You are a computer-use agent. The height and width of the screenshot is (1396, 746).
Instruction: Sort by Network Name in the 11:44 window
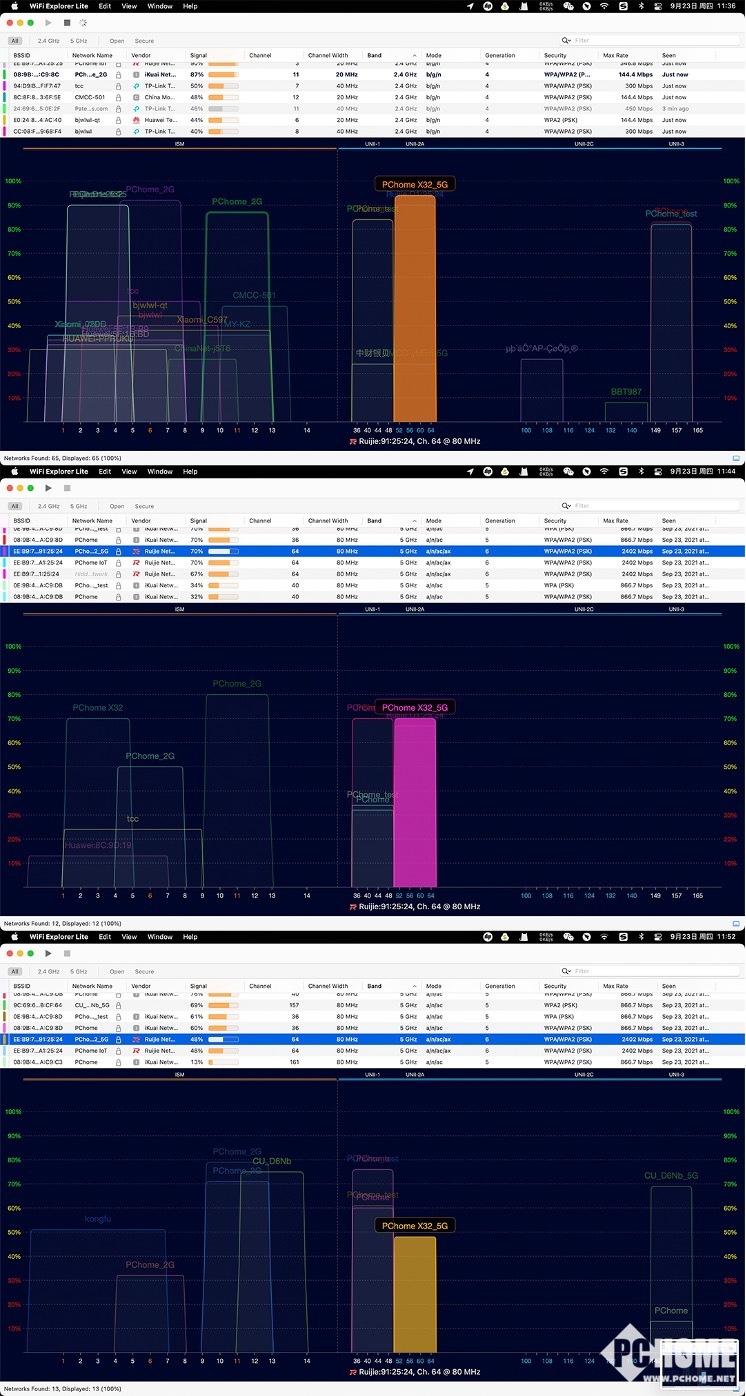click(98, 520)
